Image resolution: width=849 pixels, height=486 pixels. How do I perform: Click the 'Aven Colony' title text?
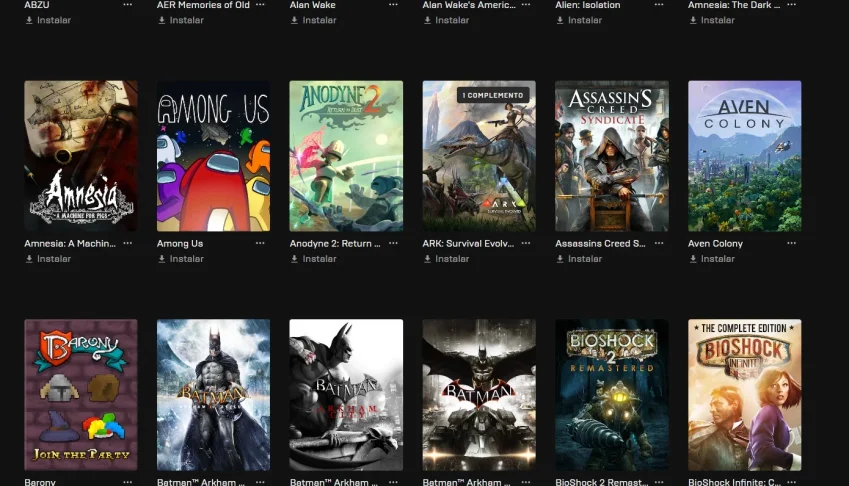[x=715, y=244]
